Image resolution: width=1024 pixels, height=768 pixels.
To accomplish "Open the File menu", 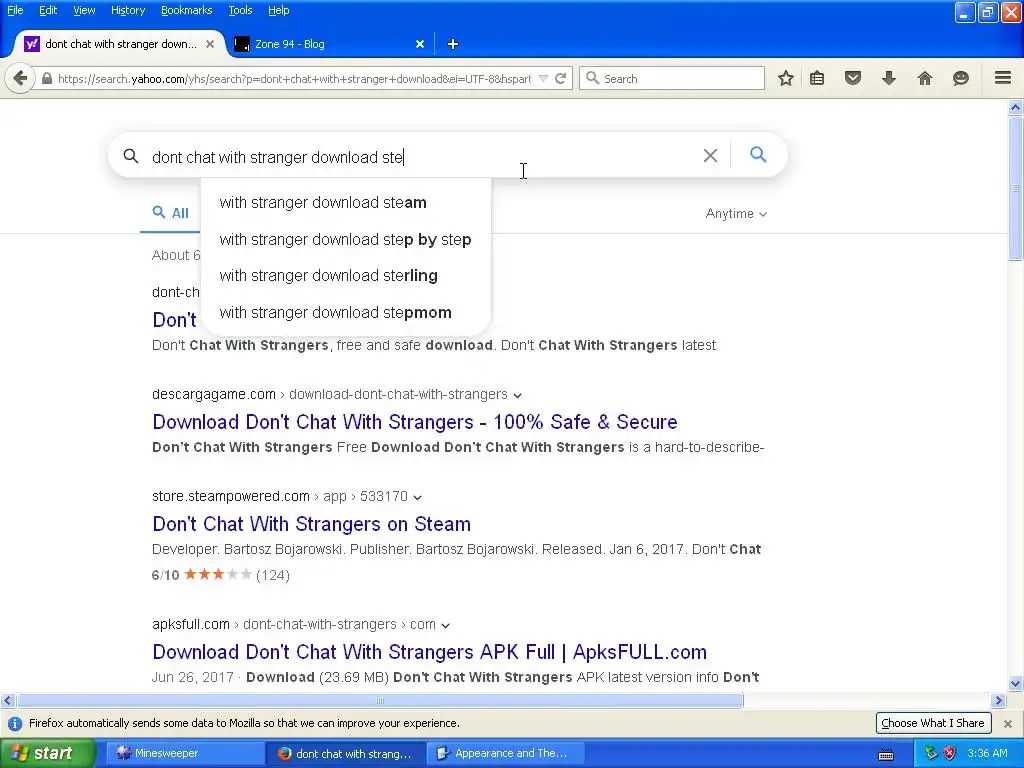I will (x=15, y=10).
